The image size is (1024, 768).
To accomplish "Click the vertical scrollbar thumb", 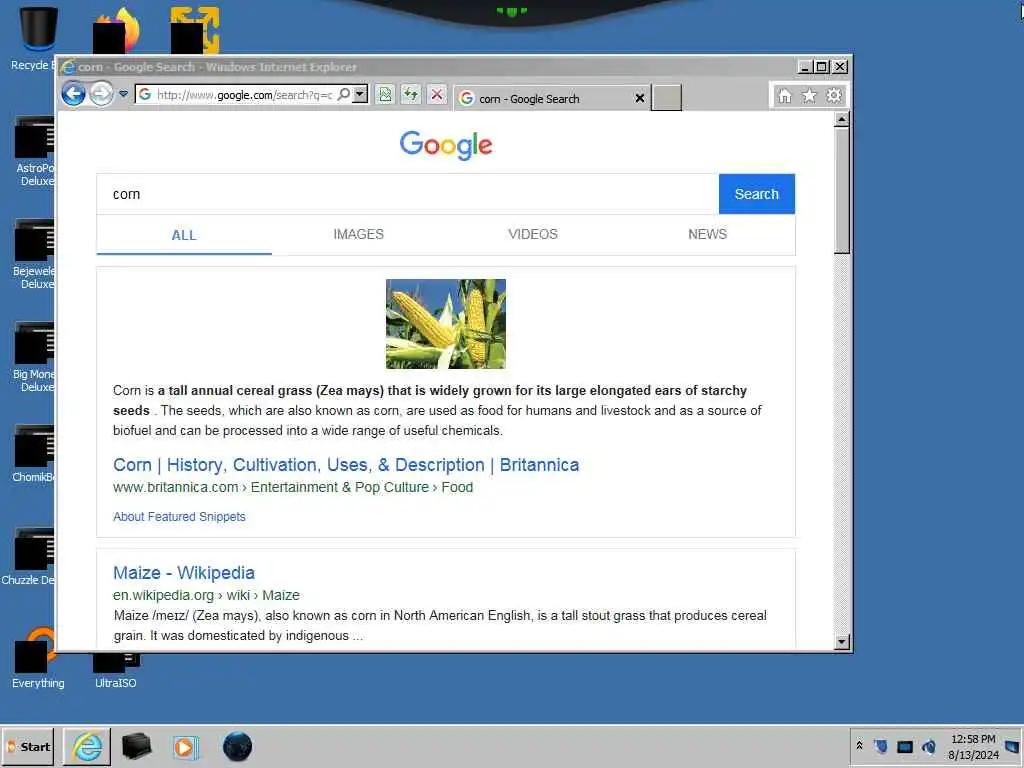I will coord(842,190).
